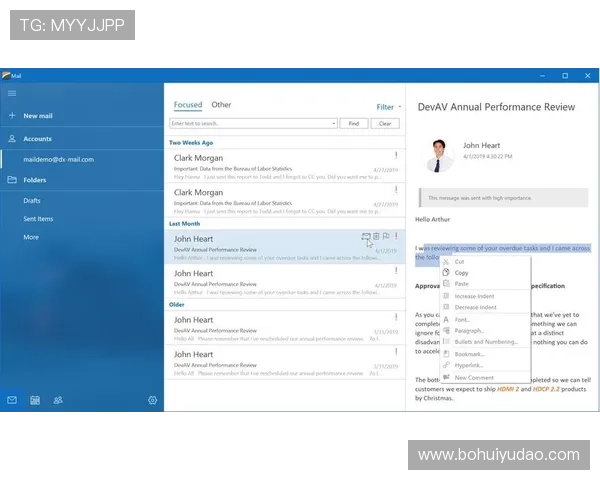The height and width of the screenshot is (480, 600).
Task: Open the Settings gear icon
Action: pyautogui.click(x=152, y=400)
